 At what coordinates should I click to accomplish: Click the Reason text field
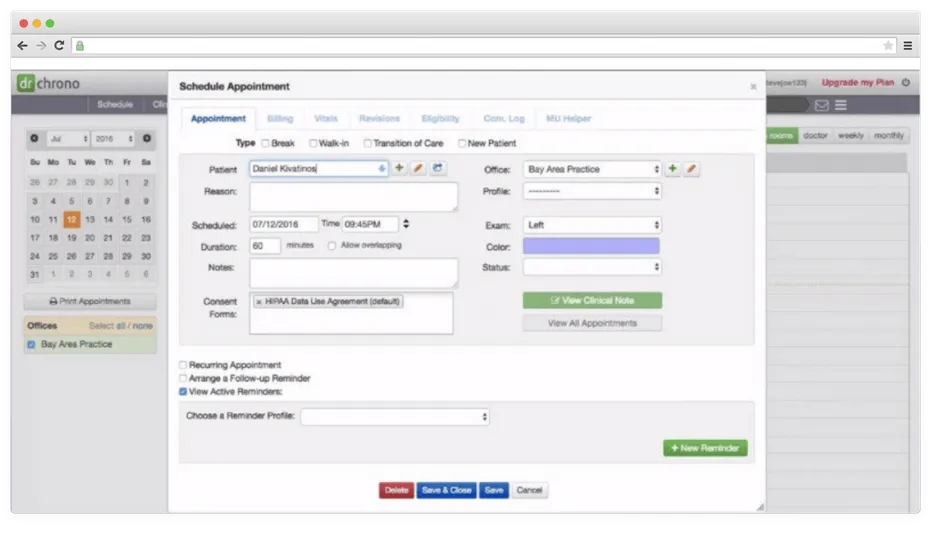pyautogui.click(x=353, y=197)
